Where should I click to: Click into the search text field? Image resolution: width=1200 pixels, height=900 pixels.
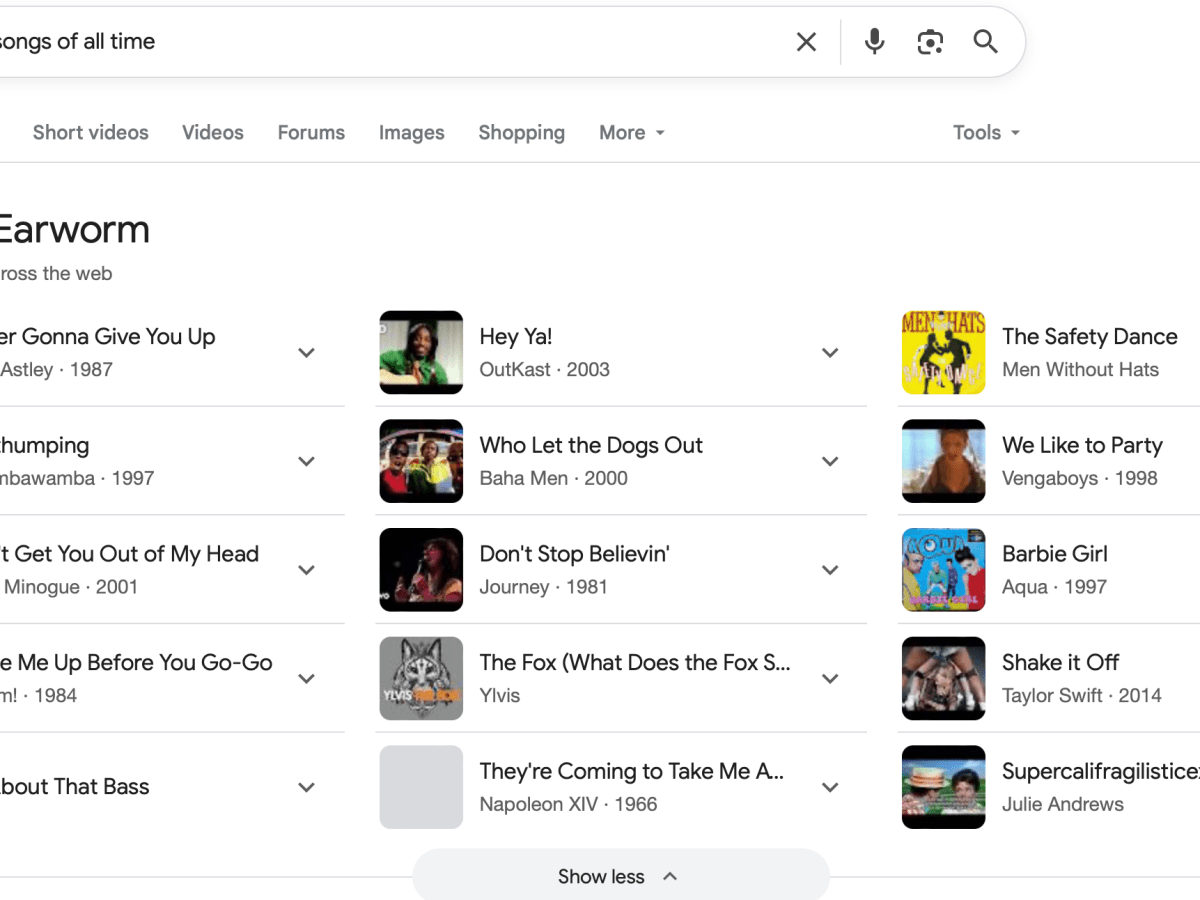pyautogui.click(x=400, y=42)
